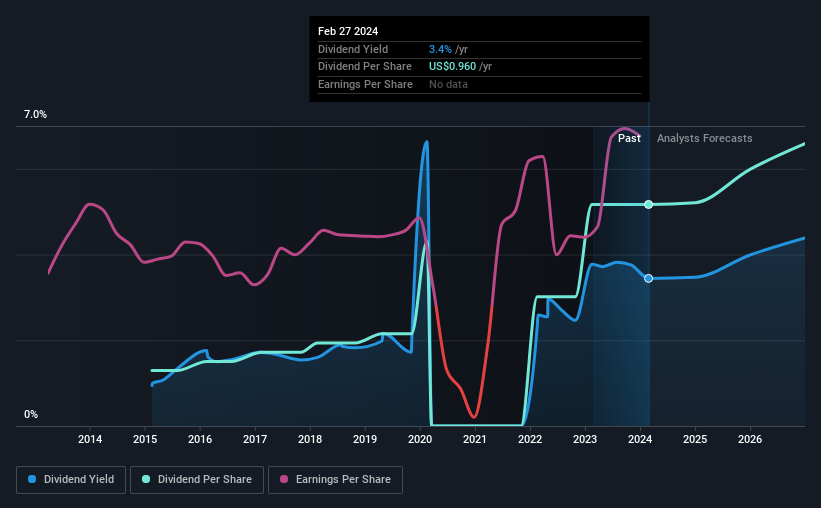Click the 2017 x-axis label

point(255,439)
